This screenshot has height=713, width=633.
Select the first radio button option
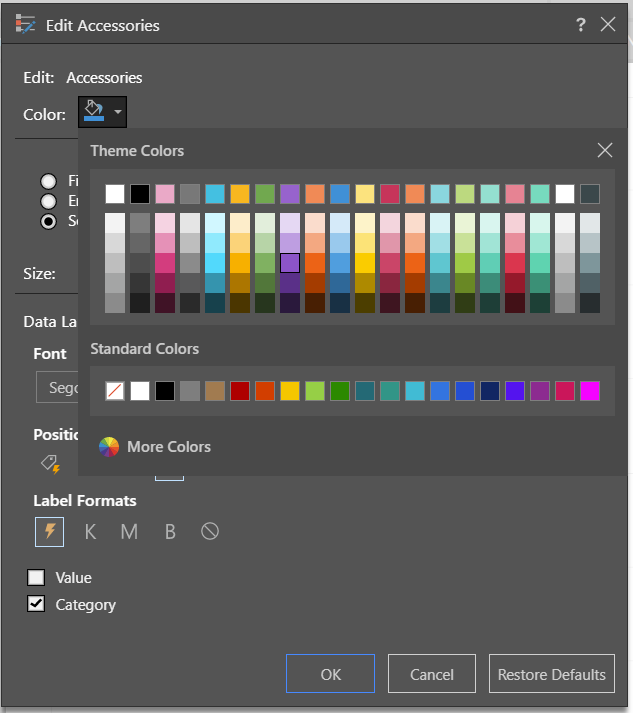(x=48, y=181)
